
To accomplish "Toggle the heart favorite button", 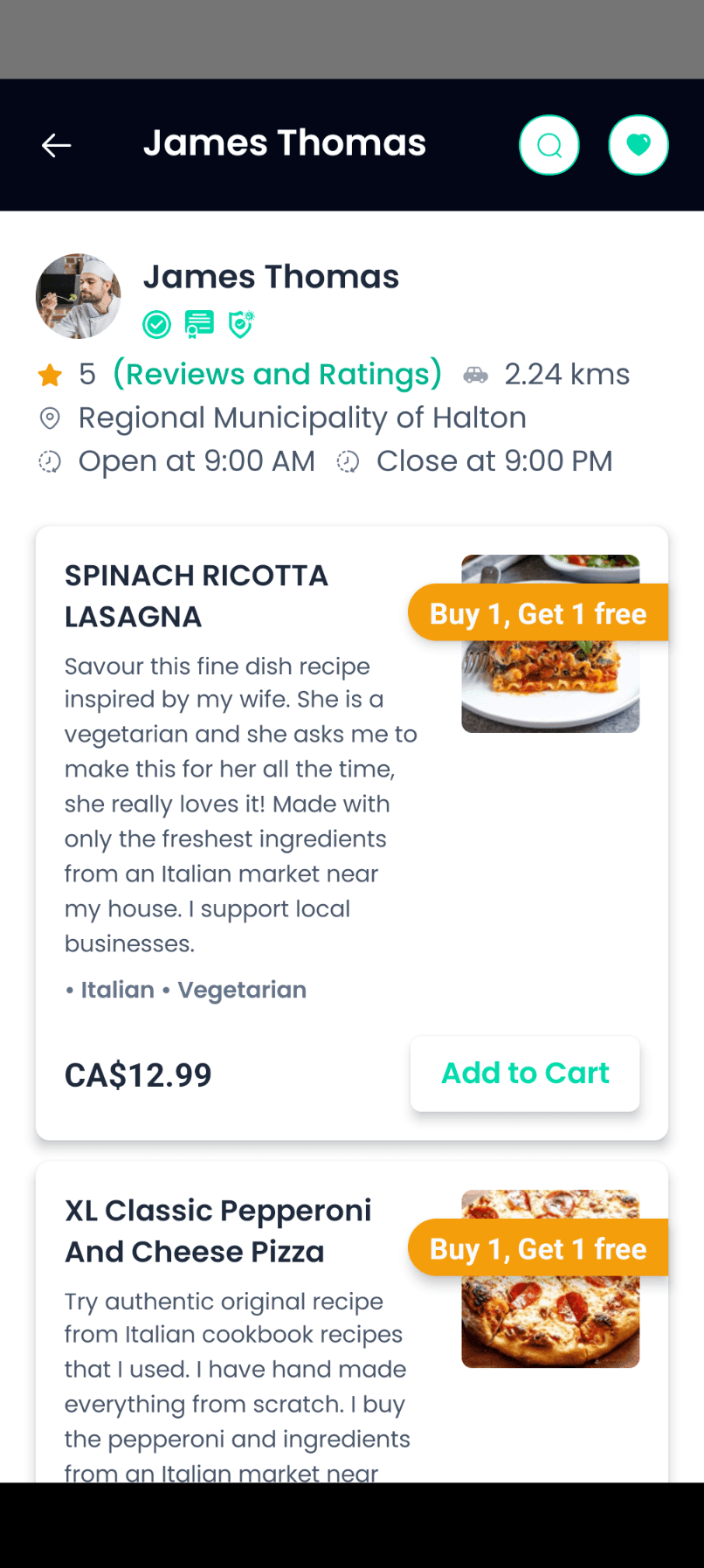I will pyautogui.click(x=638, y=145).
